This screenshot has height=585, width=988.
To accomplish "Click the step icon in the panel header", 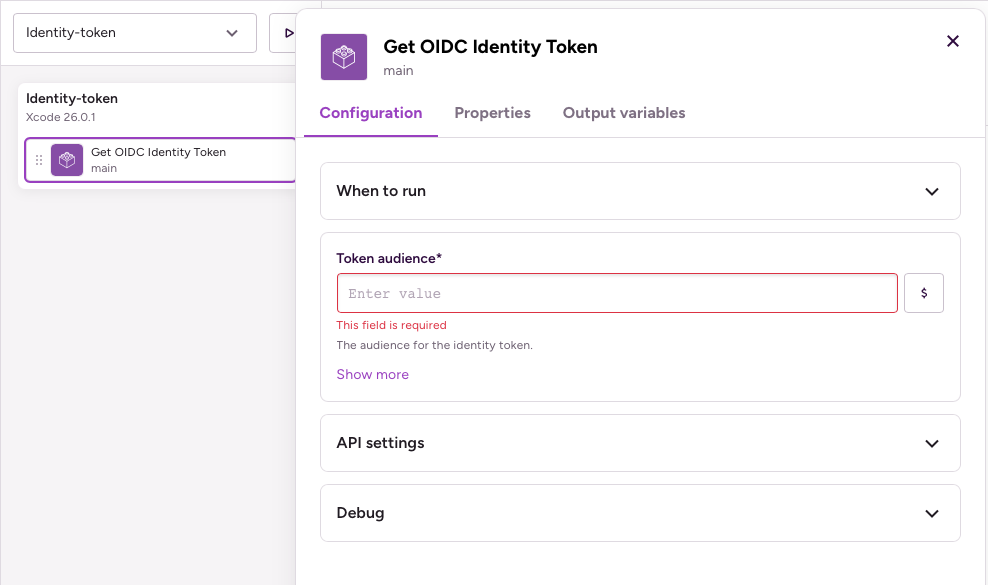I will point(343,56).
